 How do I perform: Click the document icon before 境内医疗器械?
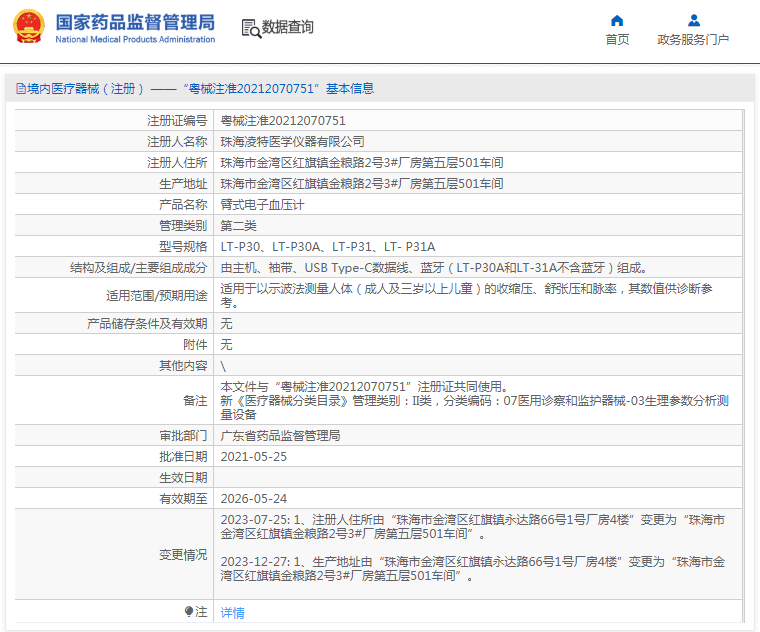click(21, 88)
